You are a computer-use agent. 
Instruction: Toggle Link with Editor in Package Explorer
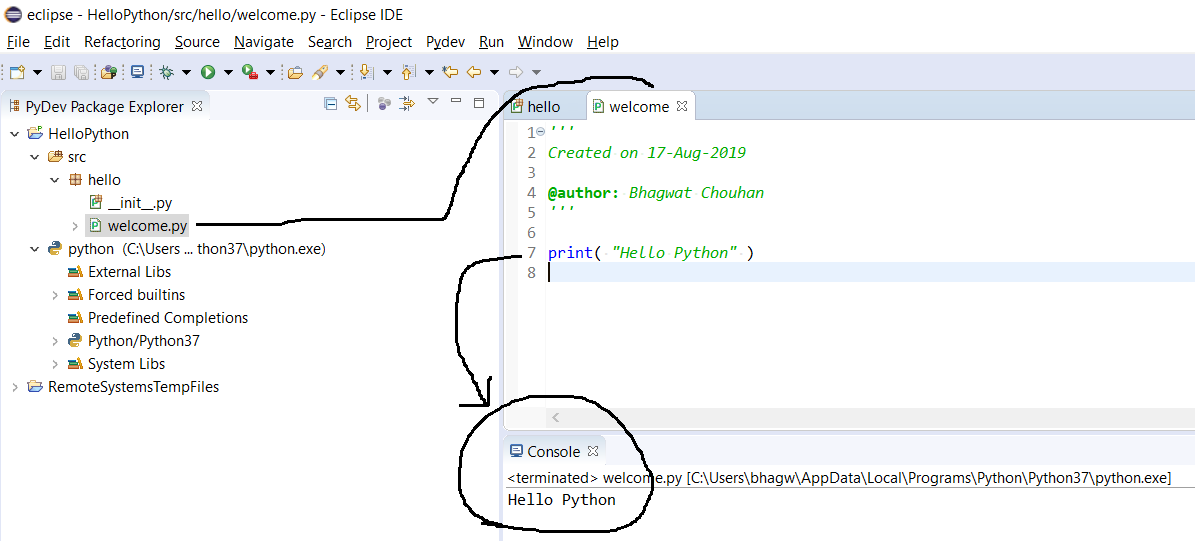tap(352, 103)
